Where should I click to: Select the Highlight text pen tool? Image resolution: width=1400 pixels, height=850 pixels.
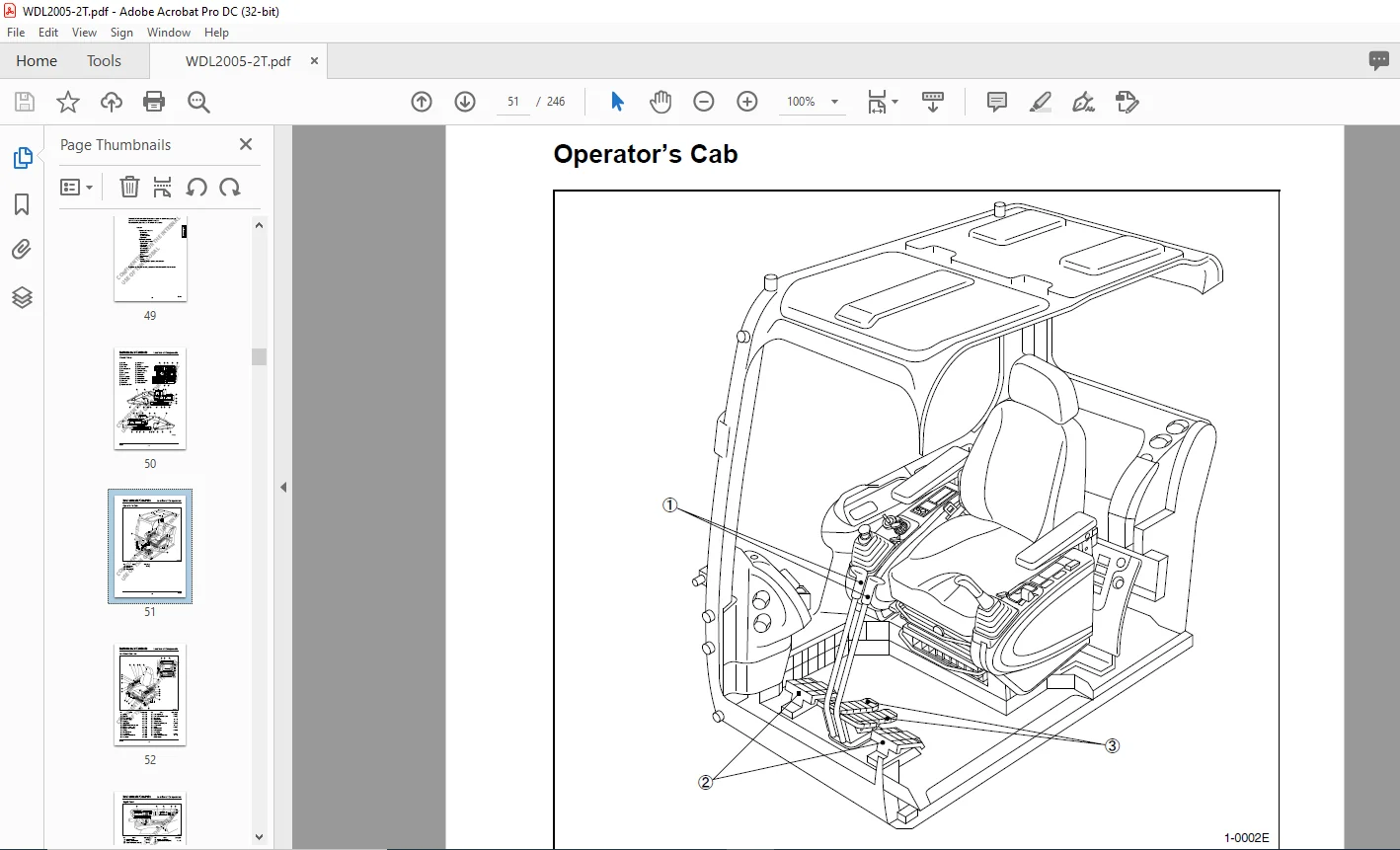(1040, 102)
